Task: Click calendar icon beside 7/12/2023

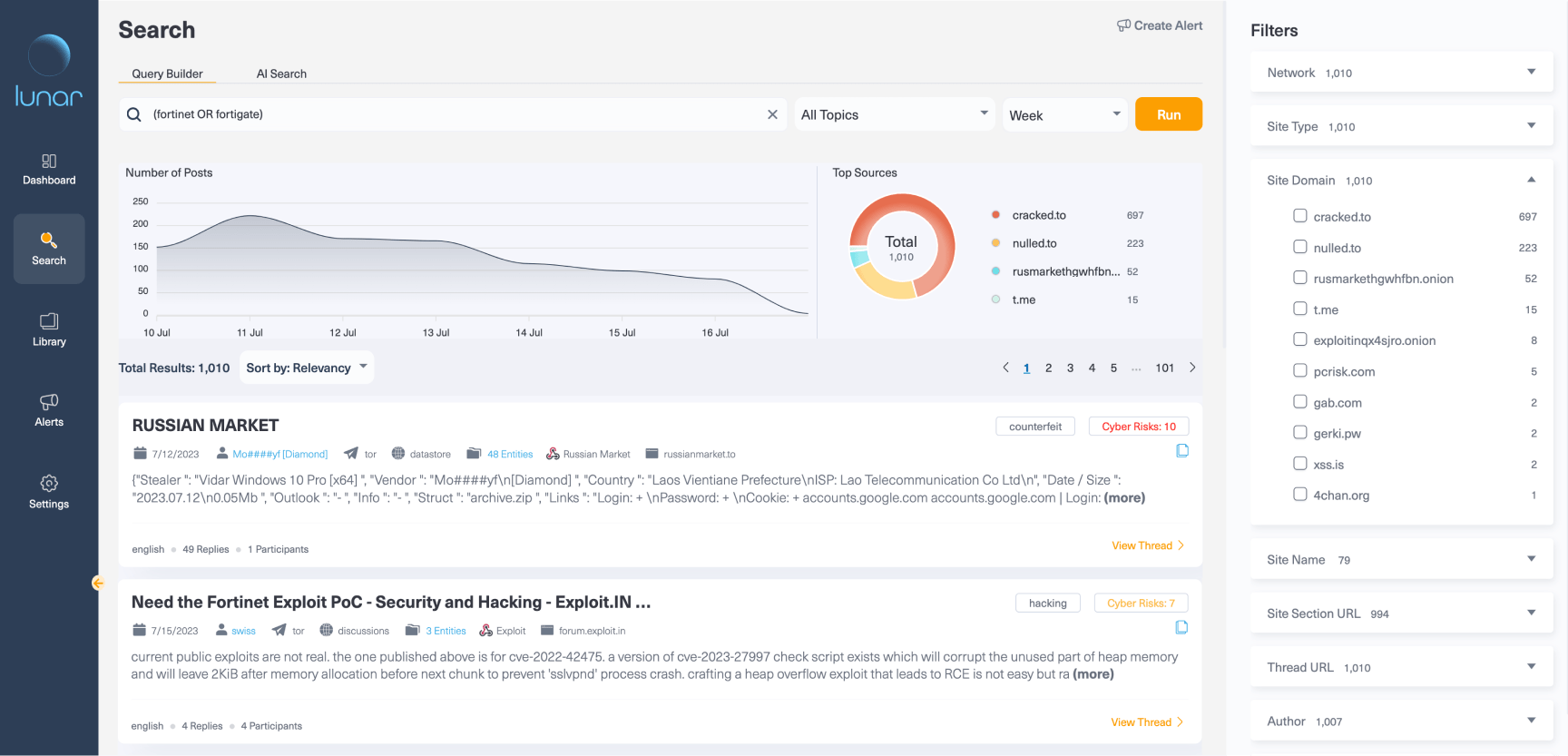Action: pos(140,453)
